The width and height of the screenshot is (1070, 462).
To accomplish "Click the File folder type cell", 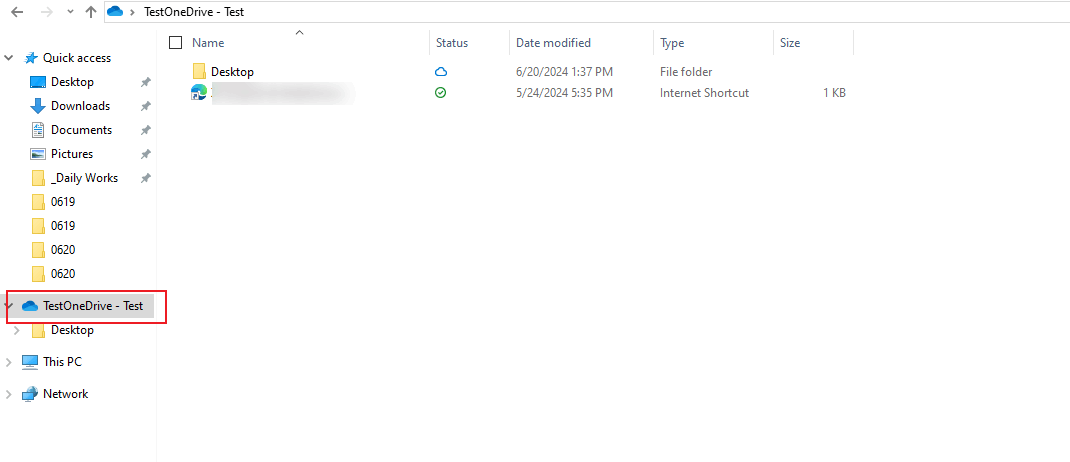I will (686, 72).
